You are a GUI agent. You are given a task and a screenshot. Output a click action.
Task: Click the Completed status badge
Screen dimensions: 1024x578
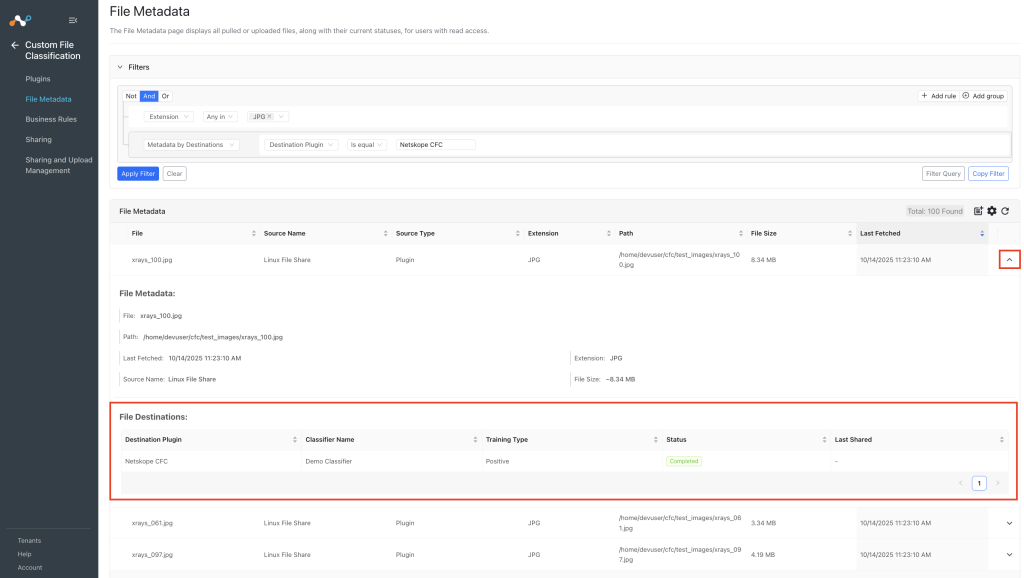(684, 461)
